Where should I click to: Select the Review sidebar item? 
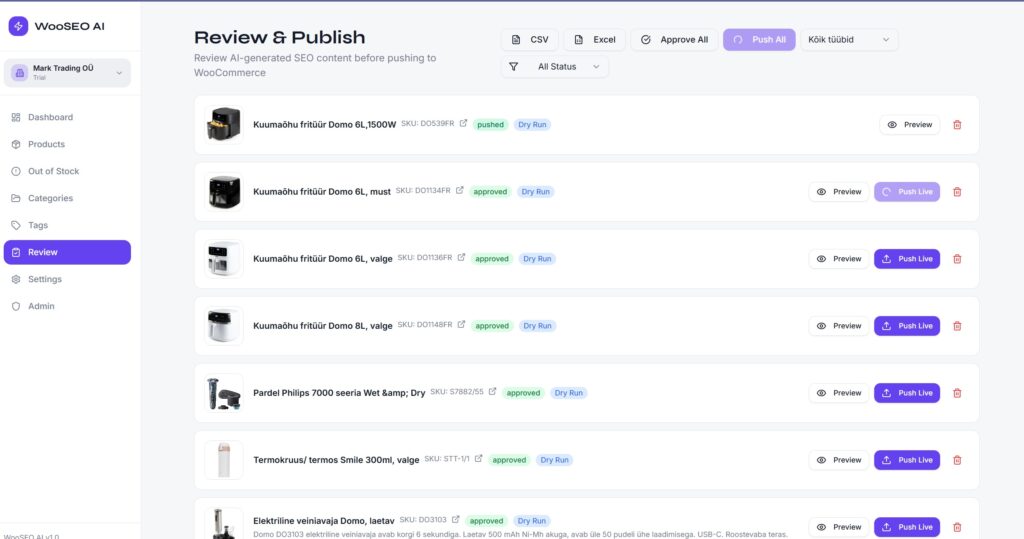(67, 252)
